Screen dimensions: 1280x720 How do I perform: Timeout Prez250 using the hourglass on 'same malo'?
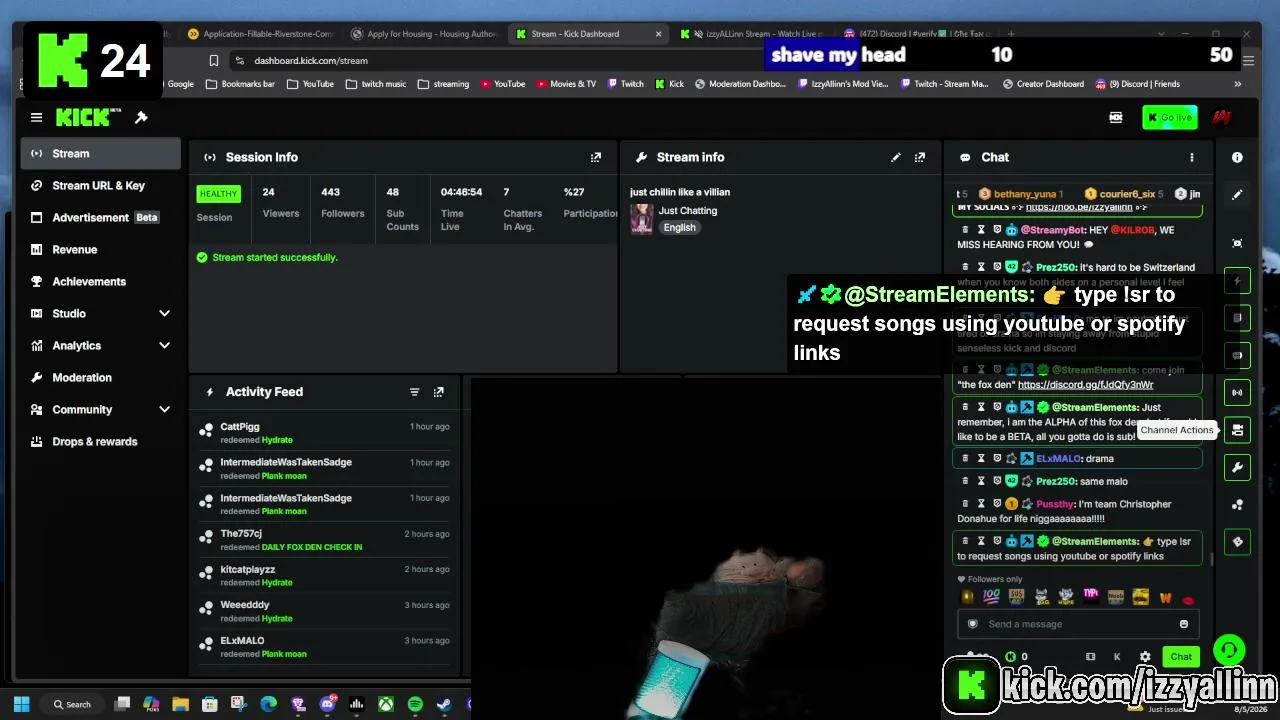pos(981,481)
